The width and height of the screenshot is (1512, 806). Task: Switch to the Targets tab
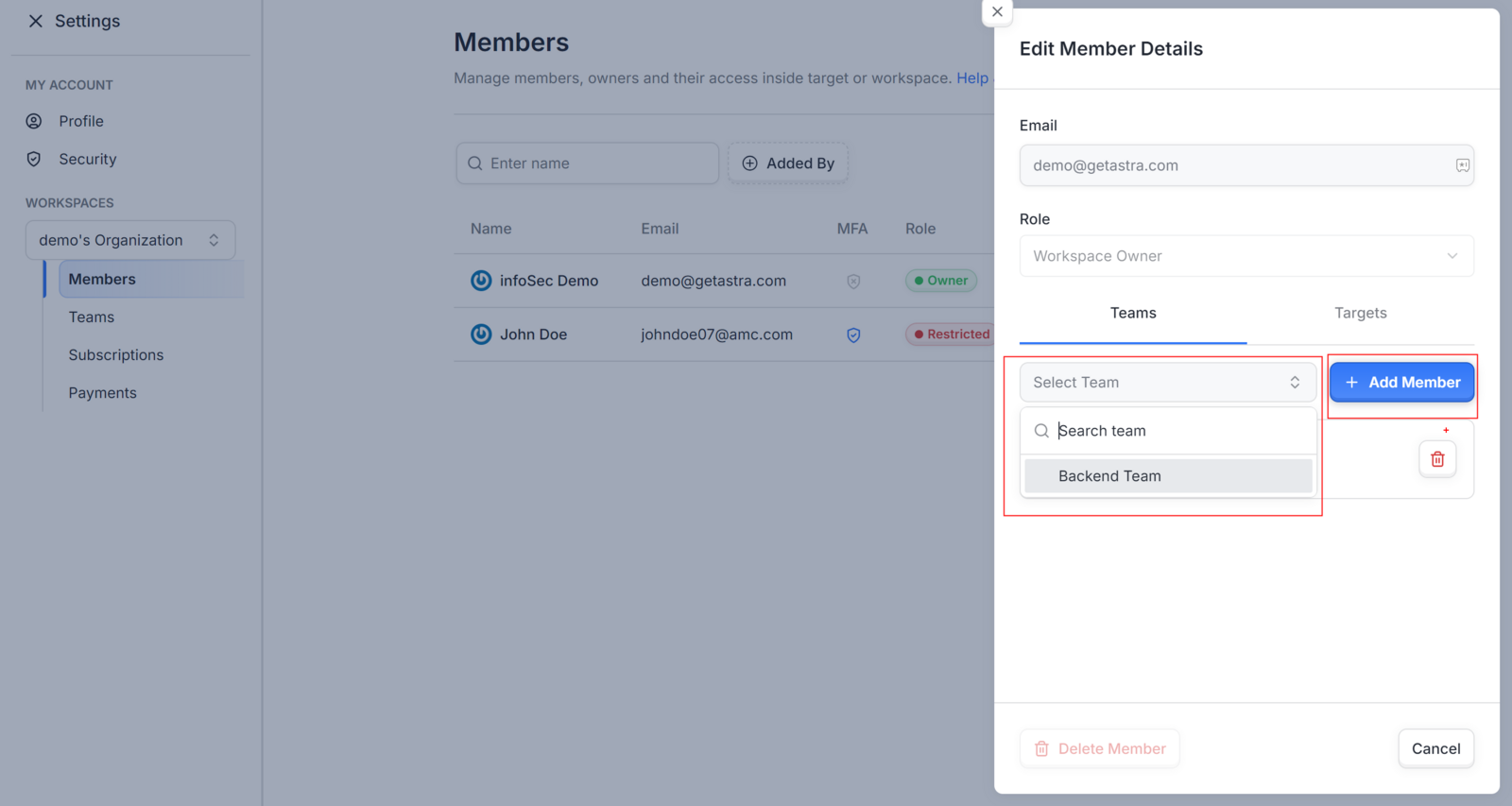[1360, 313]
